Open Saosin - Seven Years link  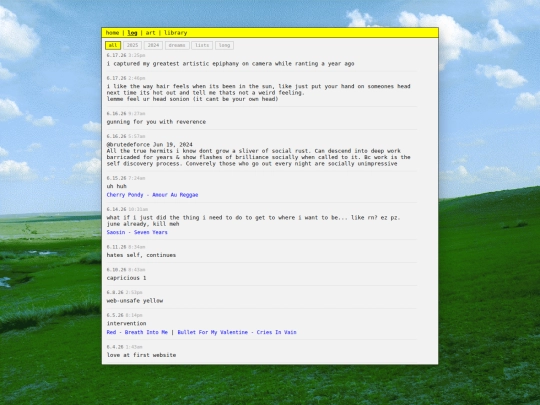click(137, 232)
